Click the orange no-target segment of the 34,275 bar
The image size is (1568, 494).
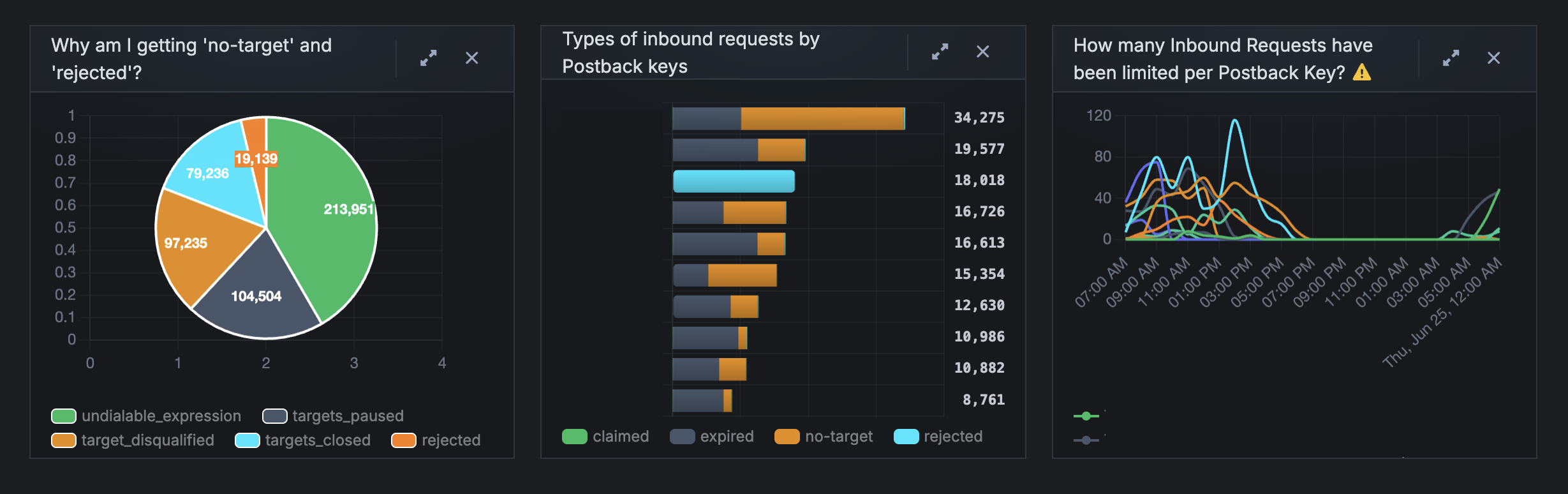pyautogui.click(x=823, y=118)
